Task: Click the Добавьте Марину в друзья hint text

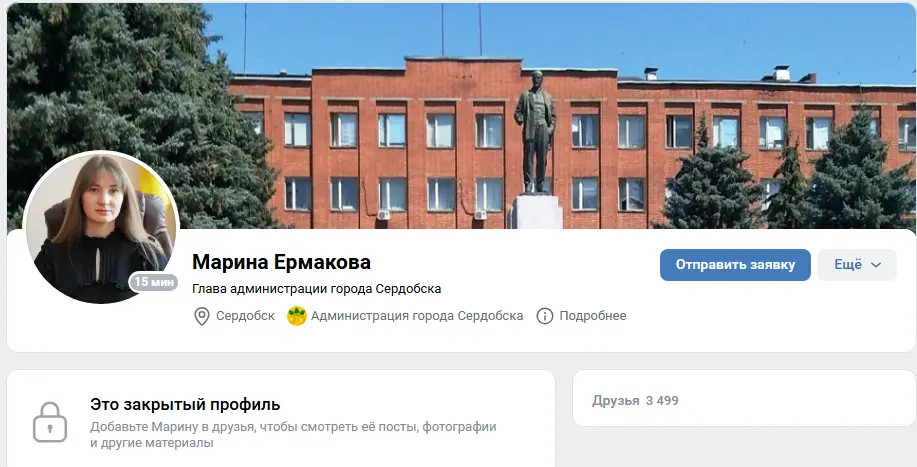Action: click(x=293, y=435)
